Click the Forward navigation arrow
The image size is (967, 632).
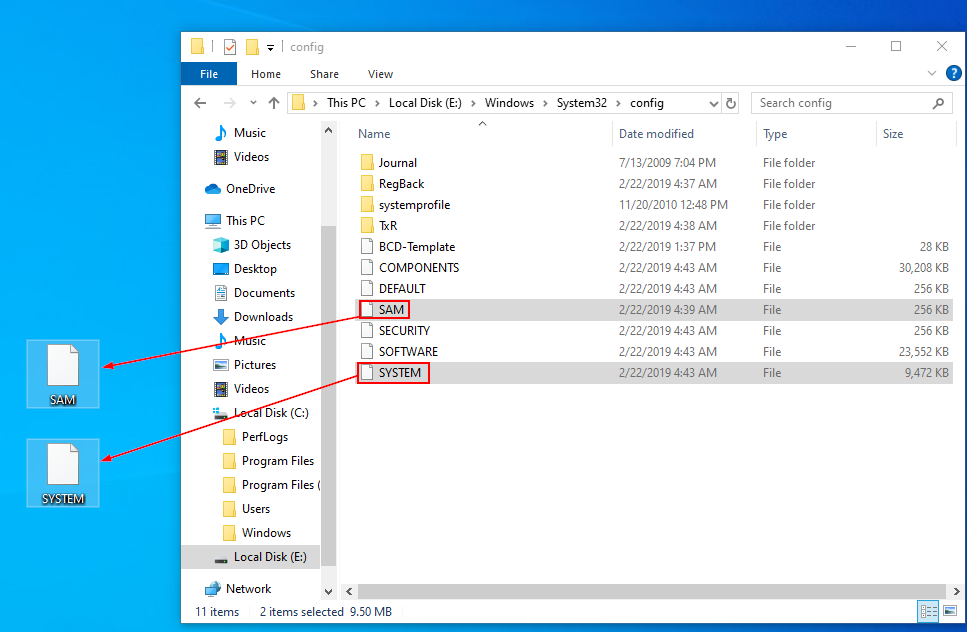(x=229, y=103)
